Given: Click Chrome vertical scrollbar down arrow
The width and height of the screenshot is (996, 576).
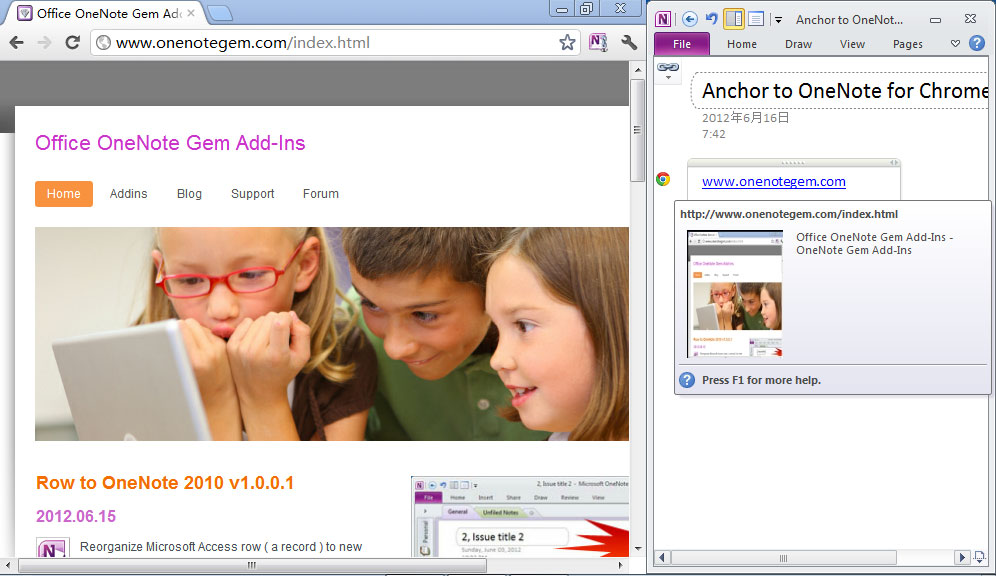Looking at the screenshot, I should point(638,549).
